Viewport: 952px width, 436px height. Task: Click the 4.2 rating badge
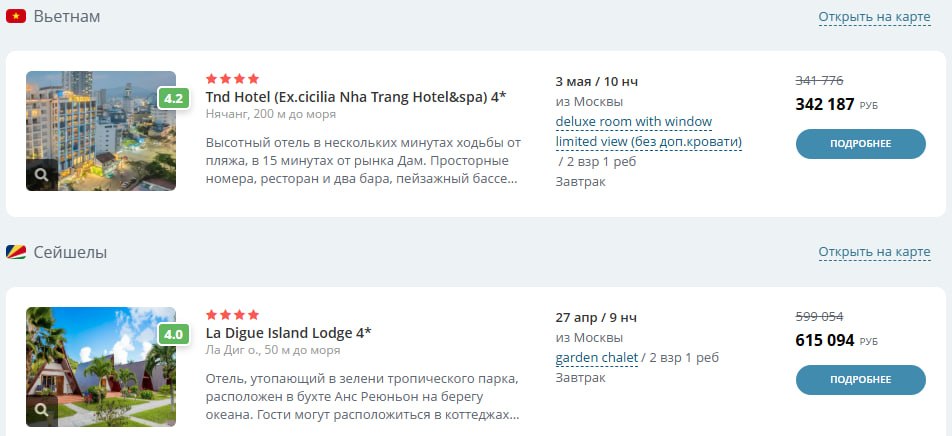point(173,98)
